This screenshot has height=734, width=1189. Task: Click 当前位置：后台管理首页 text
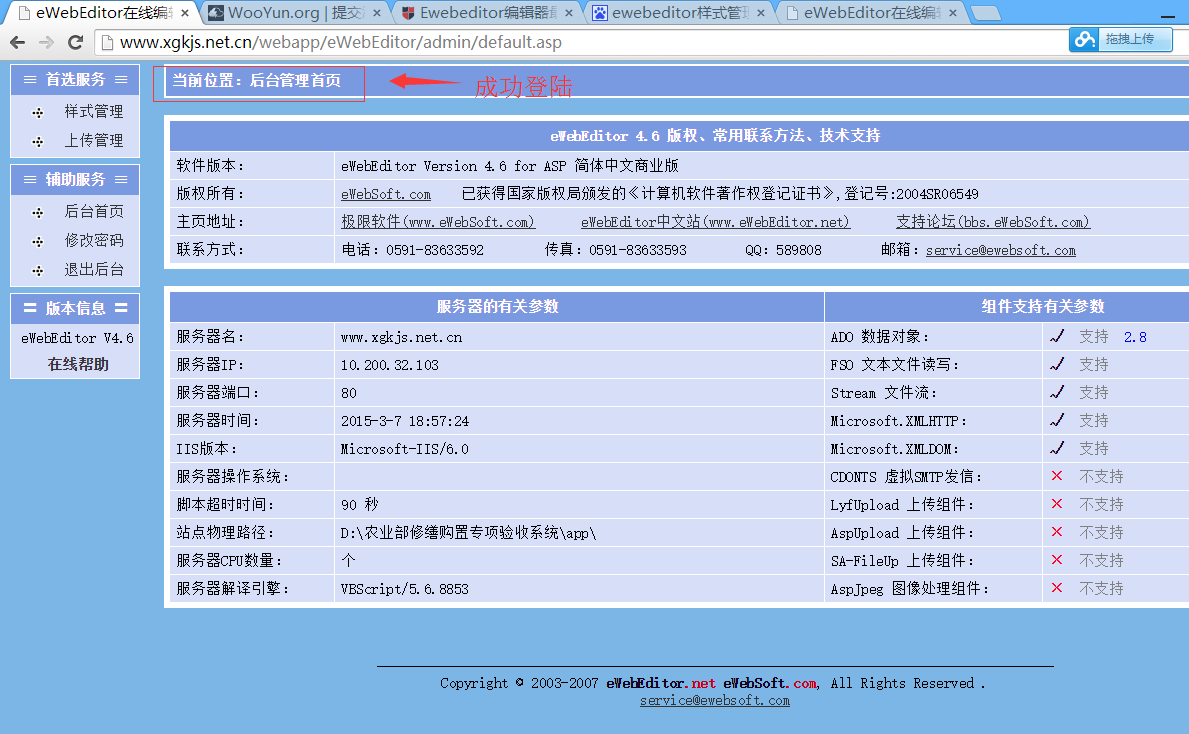point(256,80)
